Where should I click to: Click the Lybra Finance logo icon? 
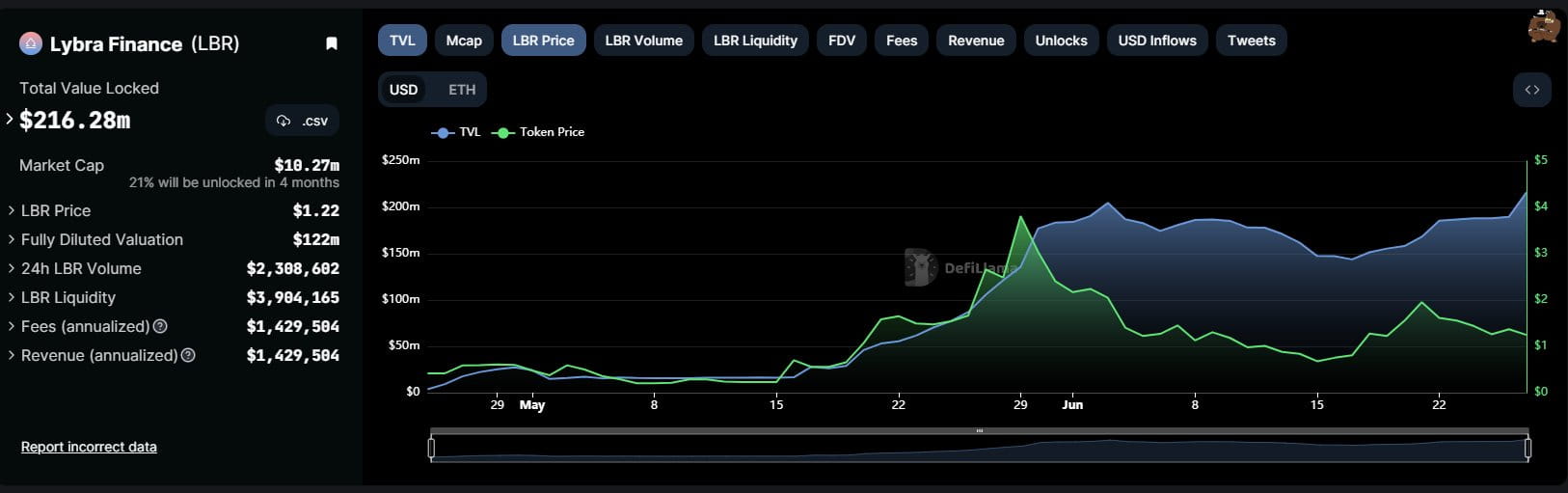pos(31,43)
